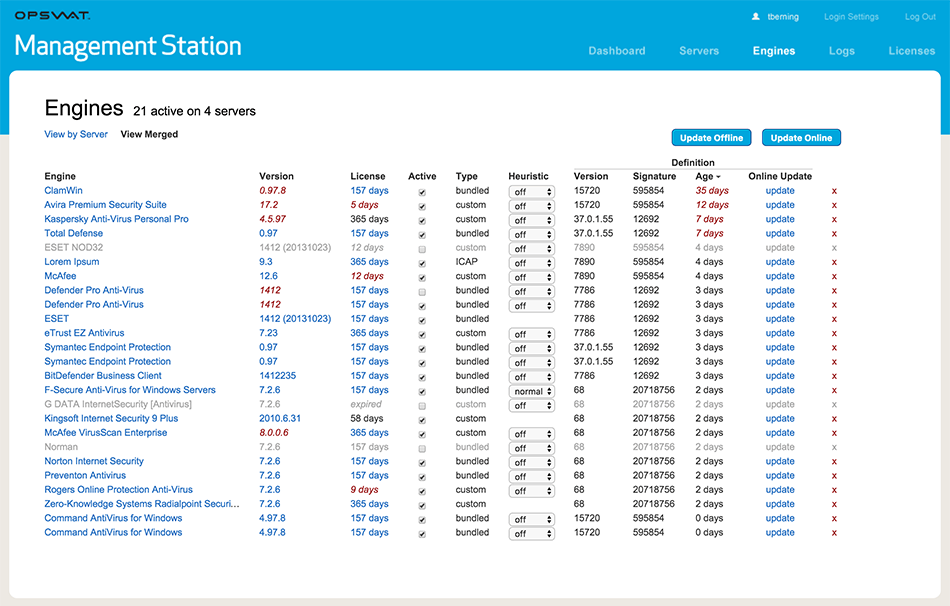Click update link for Lorem Ipsum
The width and height of the screenshot is (950, 606).
(780, 262)
